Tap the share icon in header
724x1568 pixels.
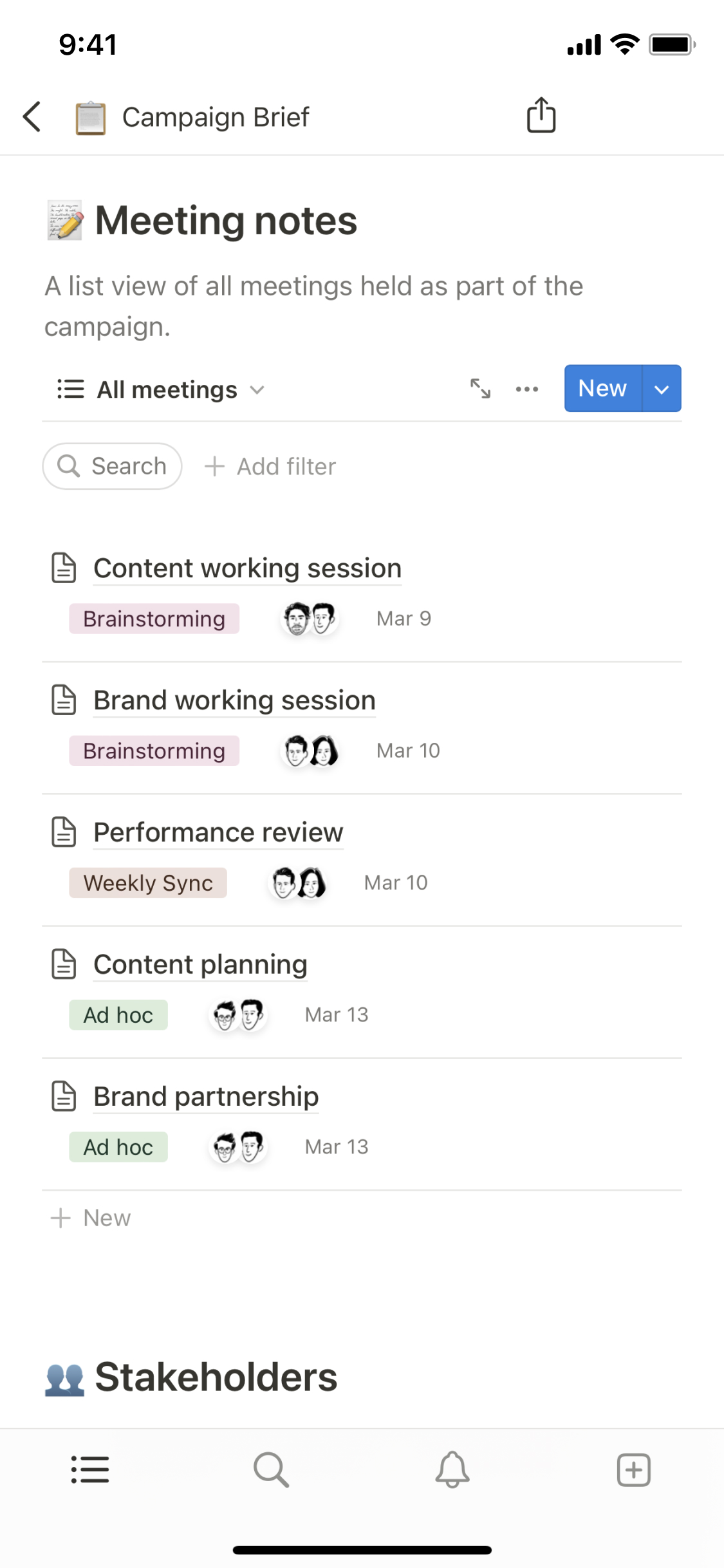541,116
